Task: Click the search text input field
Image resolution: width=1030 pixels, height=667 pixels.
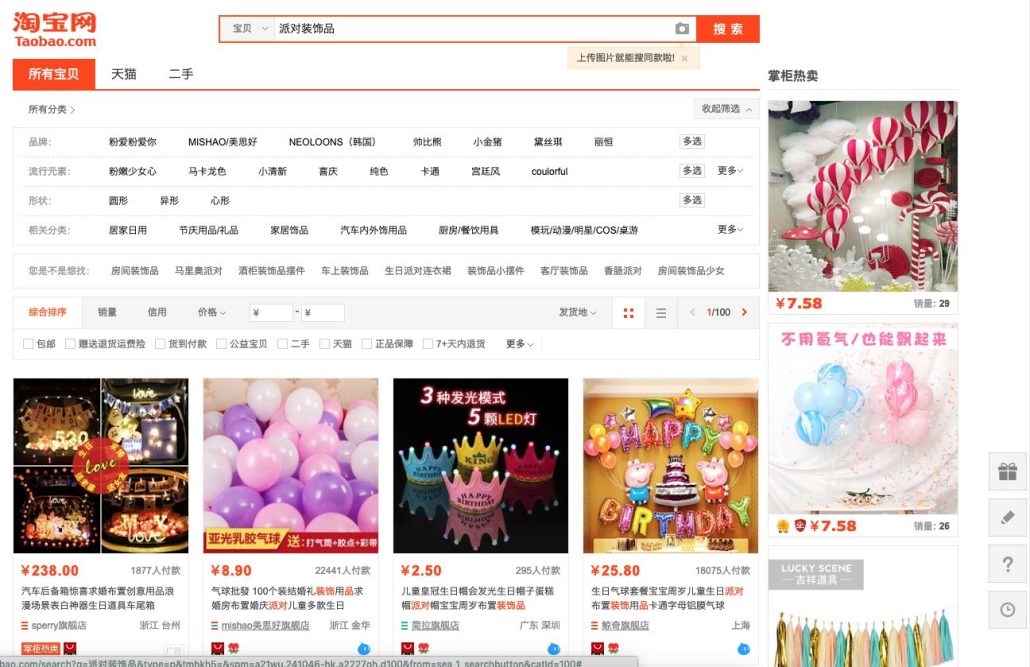Action: click(472, 29)
